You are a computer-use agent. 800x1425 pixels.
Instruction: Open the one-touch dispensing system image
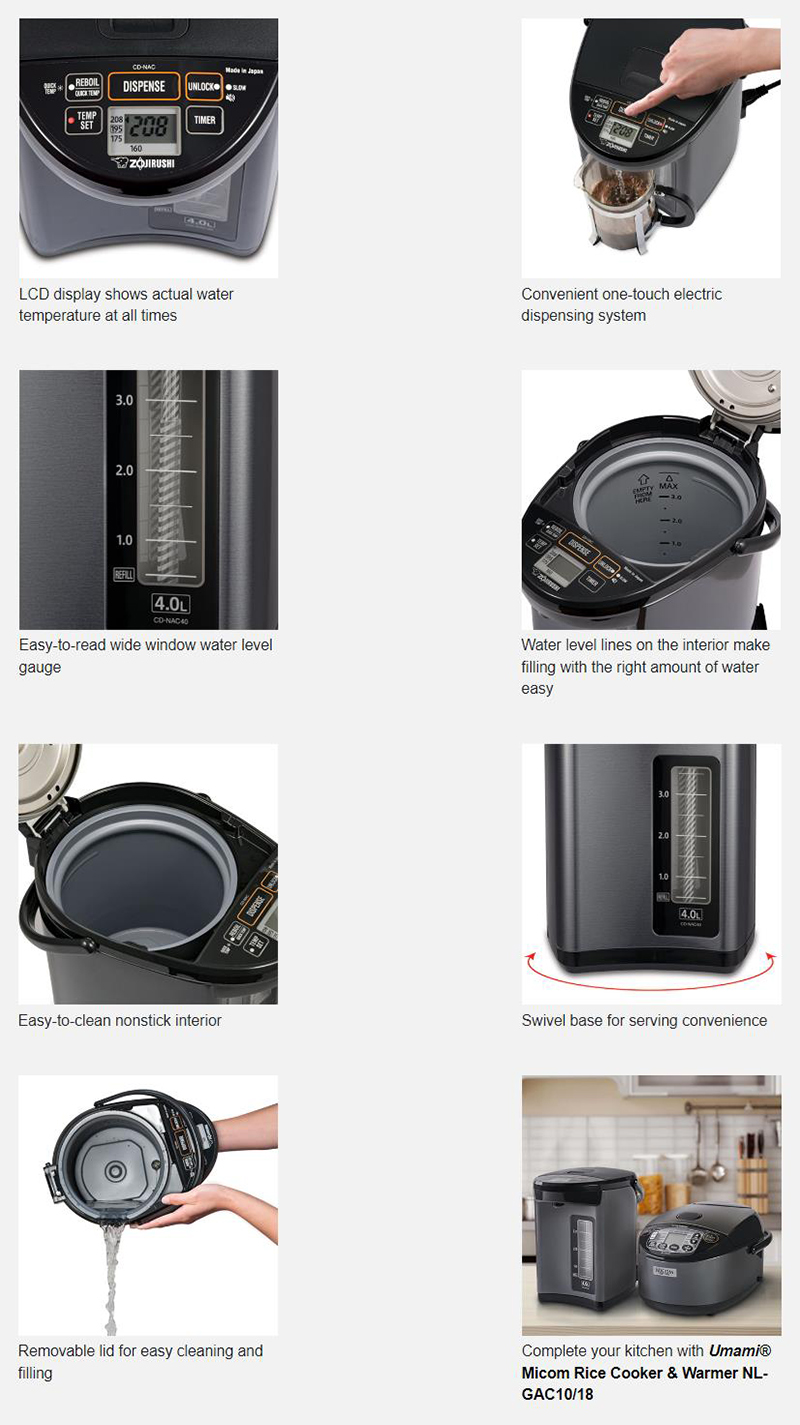(651, 148)
